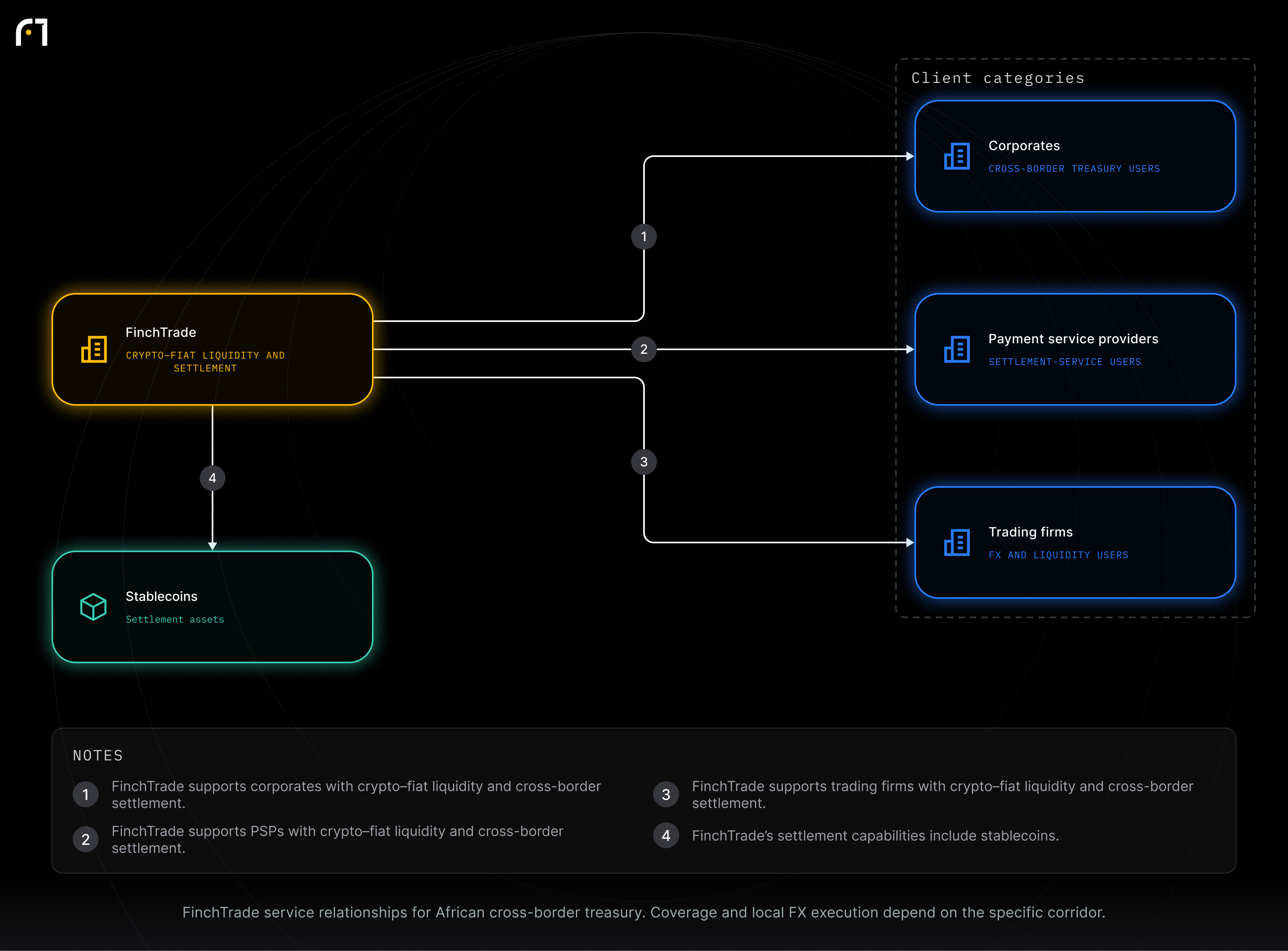Click the blue building icon beside Corporates
This screenshot has width=1288, height=951.
coord(957,156)
